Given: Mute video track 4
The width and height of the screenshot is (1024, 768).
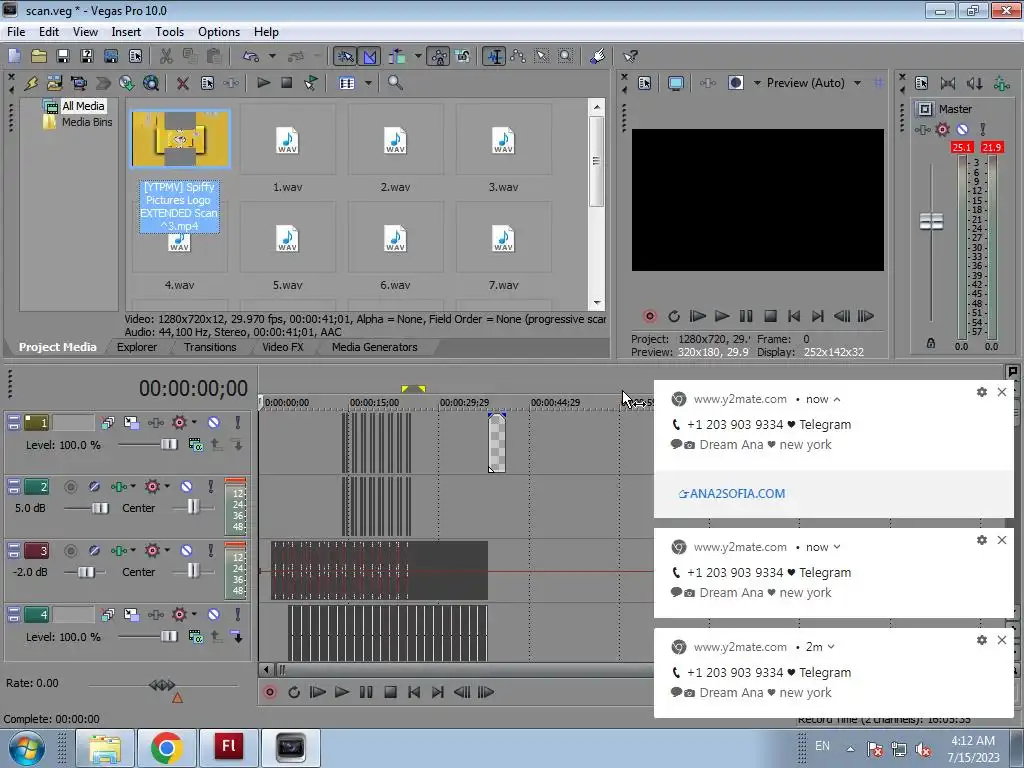Looking at the screenshot, I should (214, 615).
